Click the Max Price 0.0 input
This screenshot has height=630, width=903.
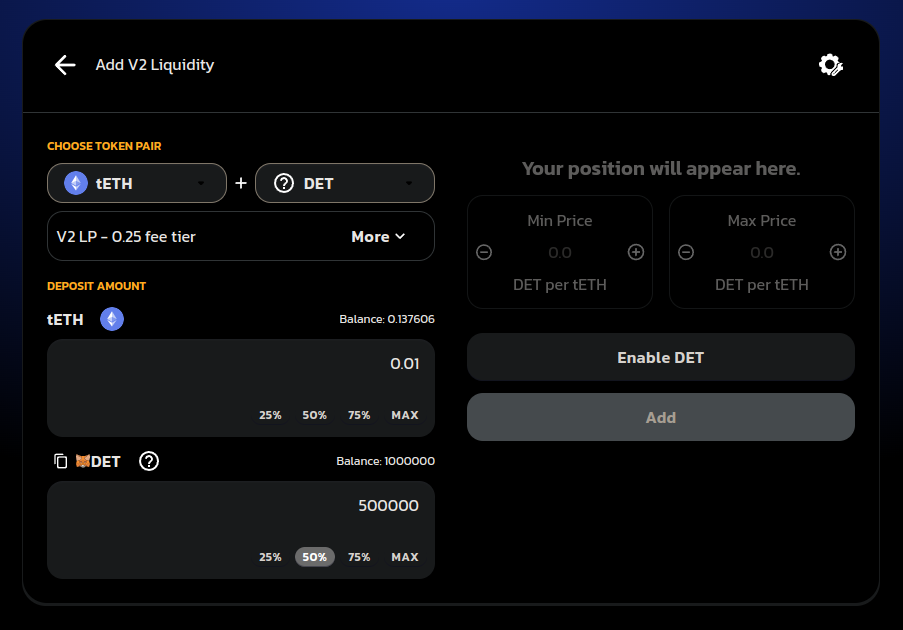click(762, 252)
